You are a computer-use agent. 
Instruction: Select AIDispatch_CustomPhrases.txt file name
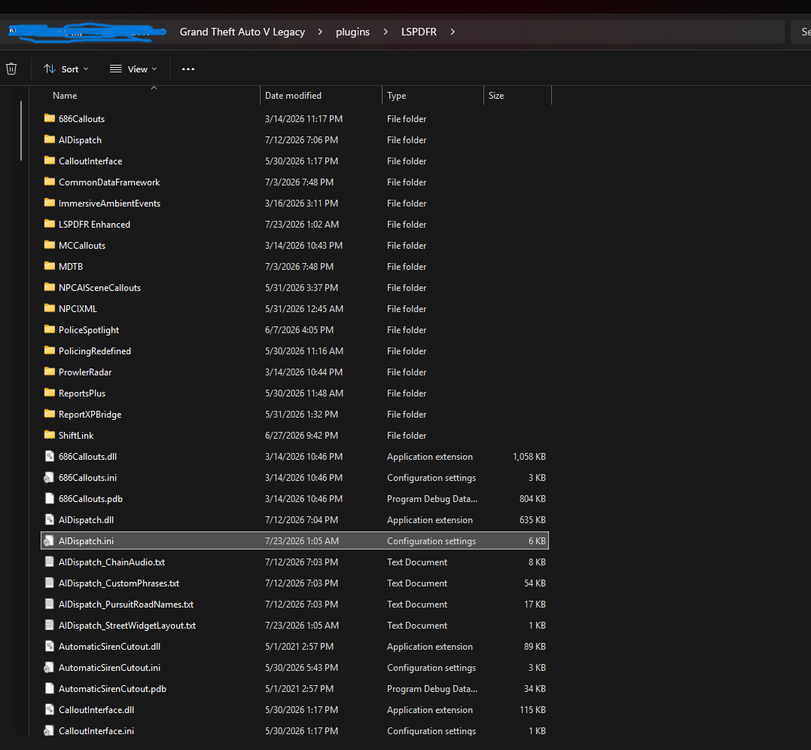(x=119, y=583)
